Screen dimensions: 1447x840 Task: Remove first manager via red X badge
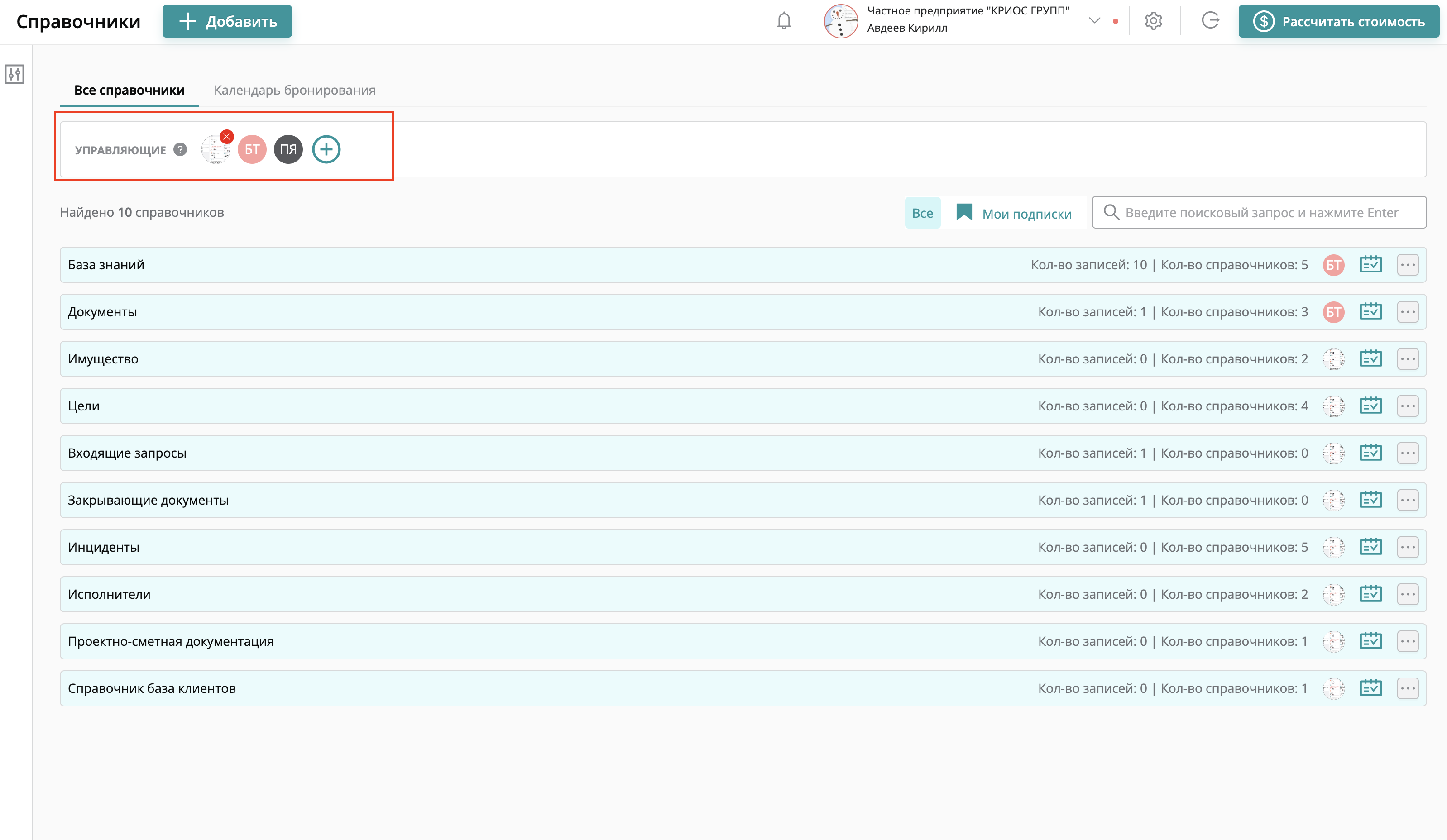click(227, 137)
